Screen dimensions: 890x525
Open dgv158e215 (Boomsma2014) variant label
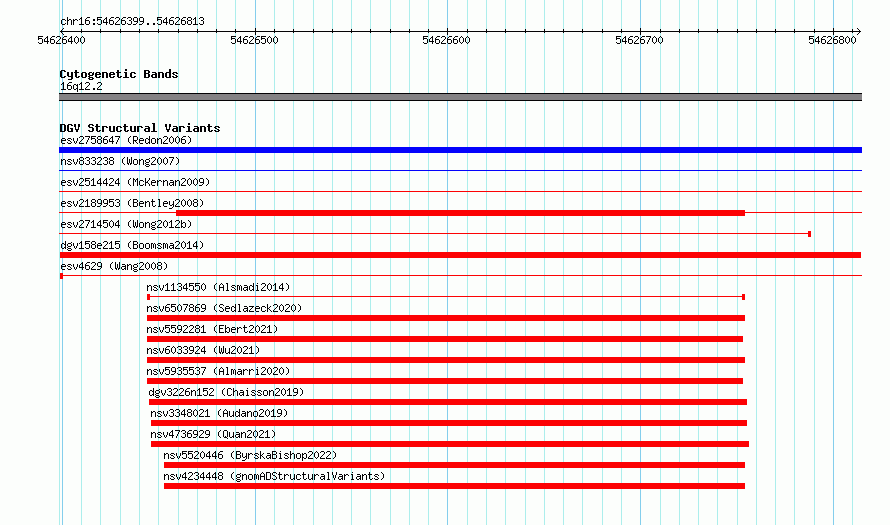[132, 245]
